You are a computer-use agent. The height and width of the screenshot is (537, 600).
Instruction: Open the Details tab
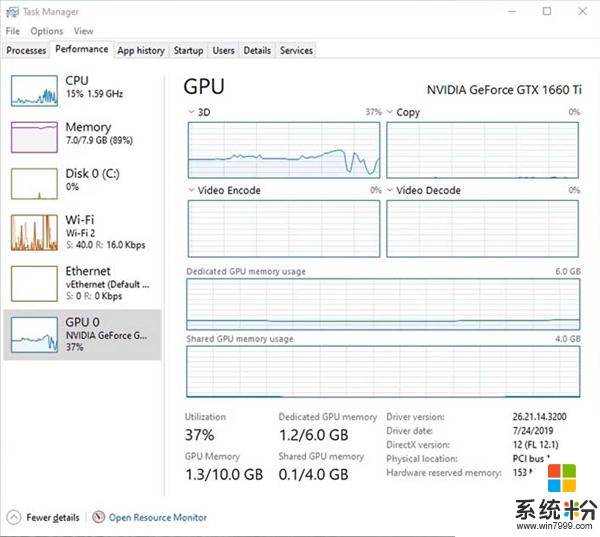[x=257, y=51]
